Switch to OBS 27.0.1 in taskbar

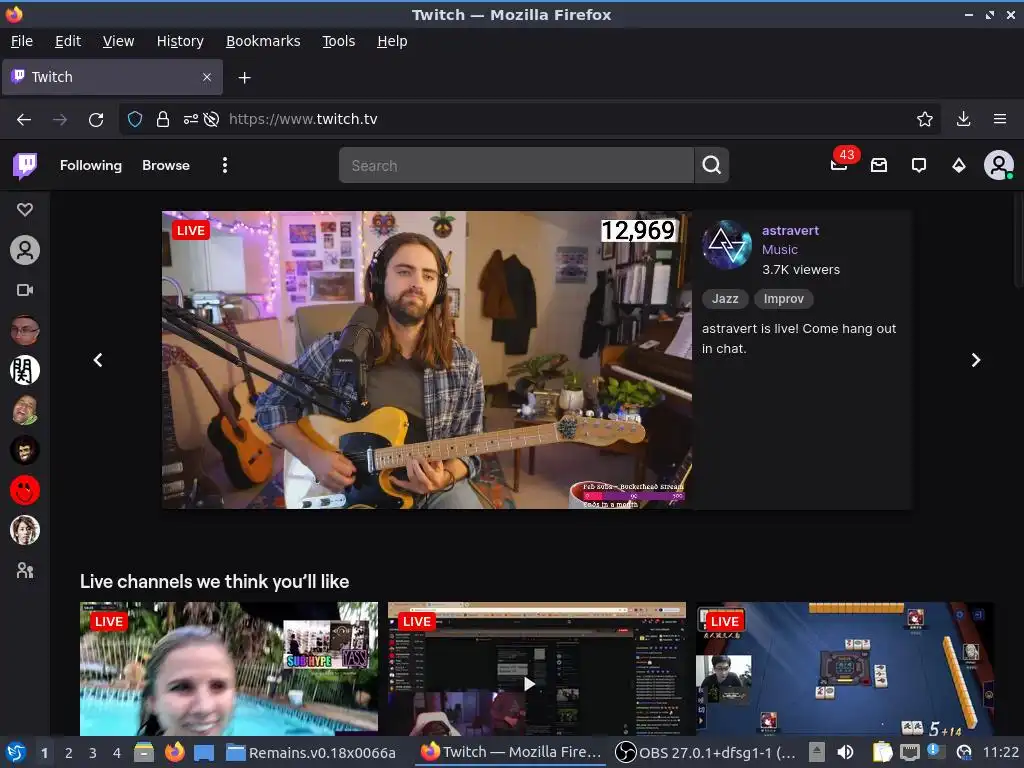706,753
